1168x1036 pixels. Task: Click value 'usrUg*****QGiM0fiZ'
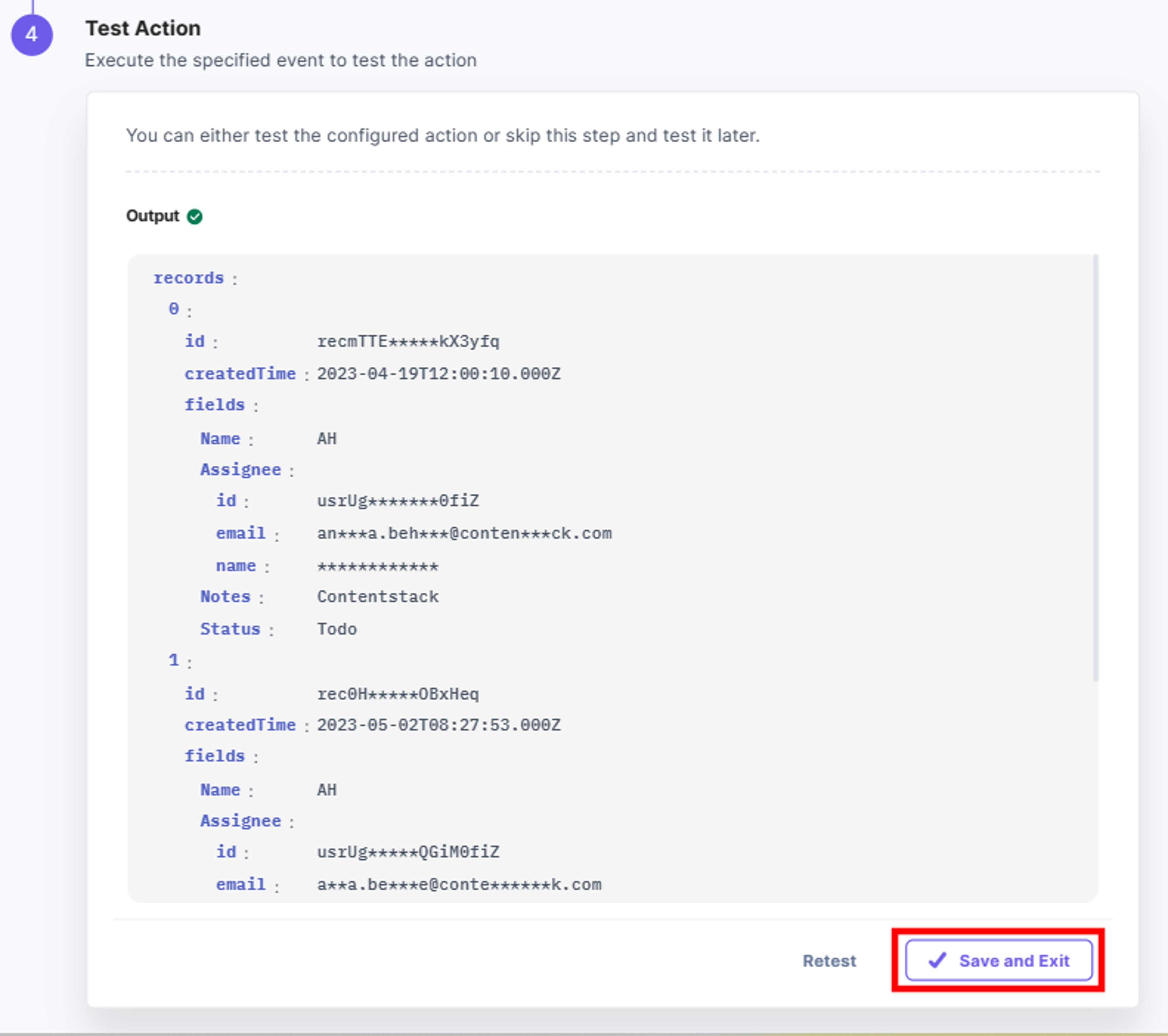(408, 852)
